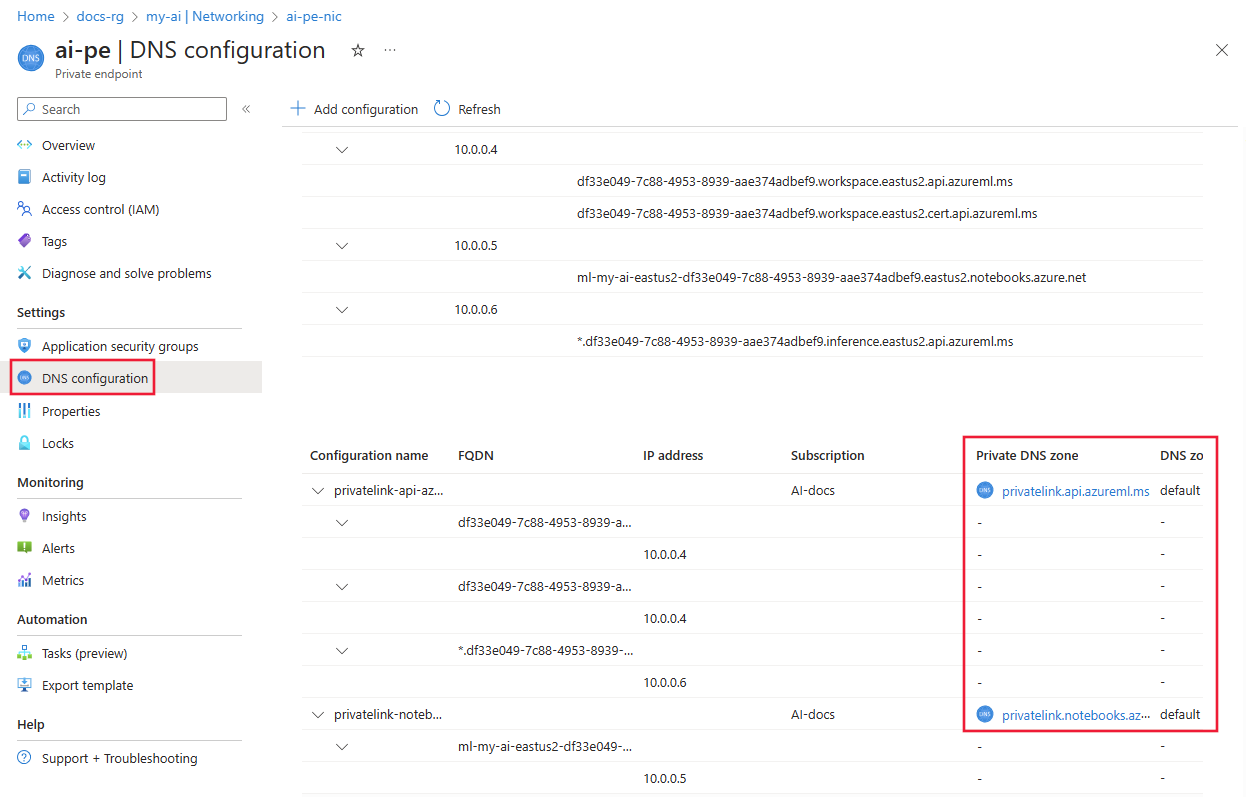1246x798 pixels.
Task: Click the 10.0.0.5 IP address cell in lower table
Action: [665, 778]
